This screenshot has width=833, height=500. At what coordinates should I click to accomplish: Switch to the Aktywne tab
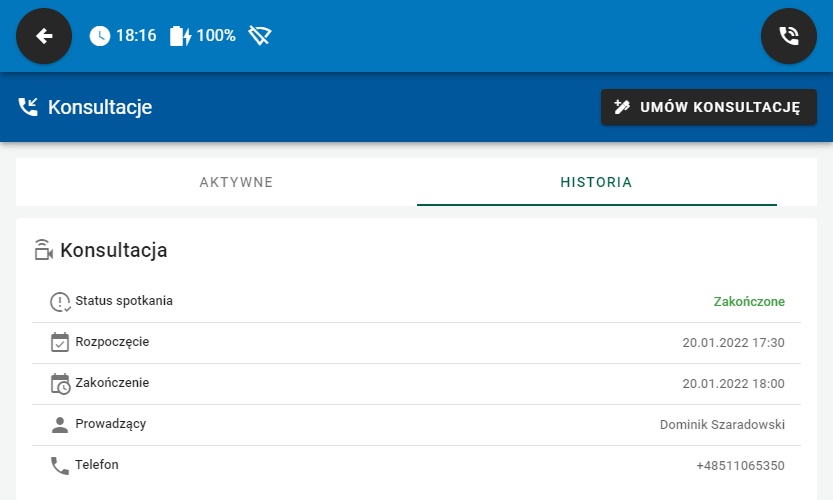(236, 182)
